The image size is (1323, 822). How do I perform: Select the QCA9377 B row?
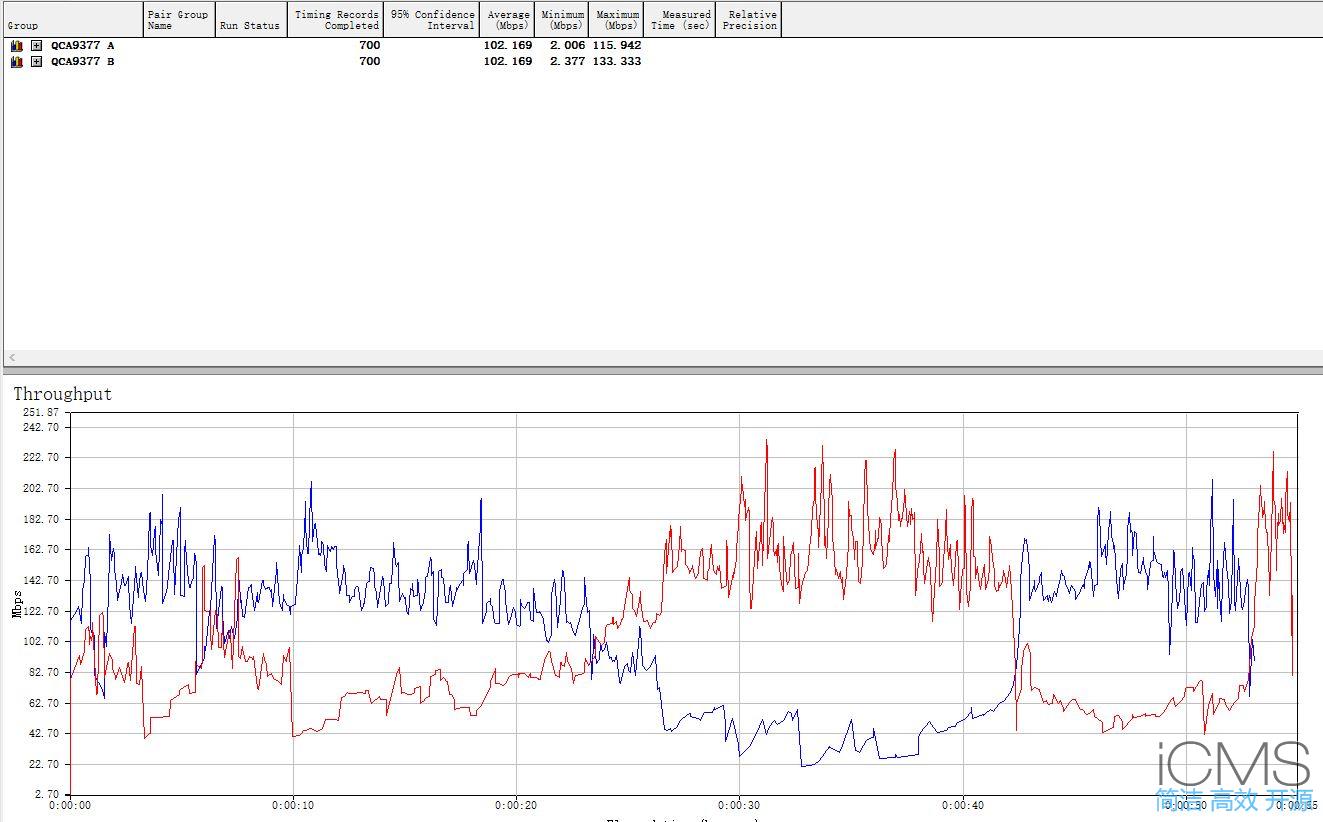[83, 61]
